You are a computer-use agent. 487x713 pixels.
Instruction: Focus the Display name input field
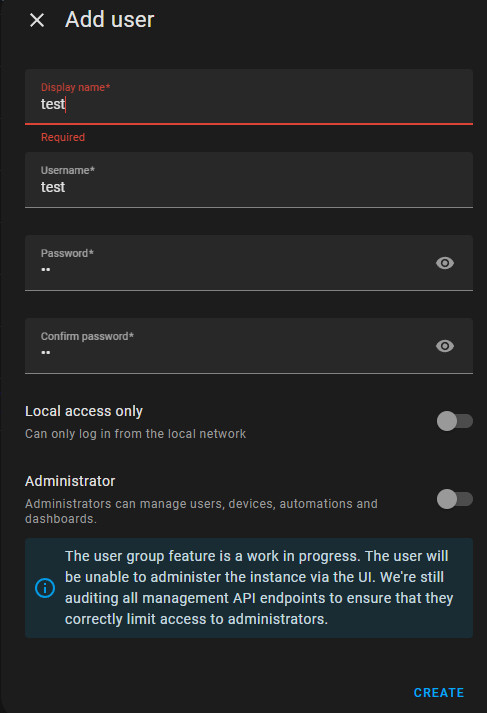point(249,97)
